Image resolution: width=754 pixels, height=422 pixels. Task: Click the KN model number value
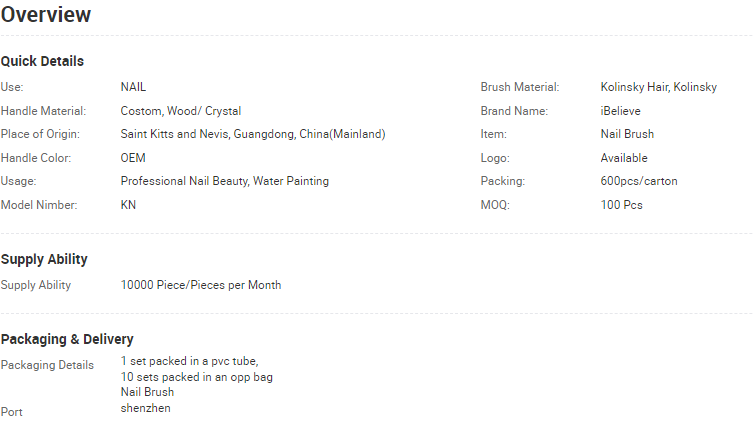(128, 205)
